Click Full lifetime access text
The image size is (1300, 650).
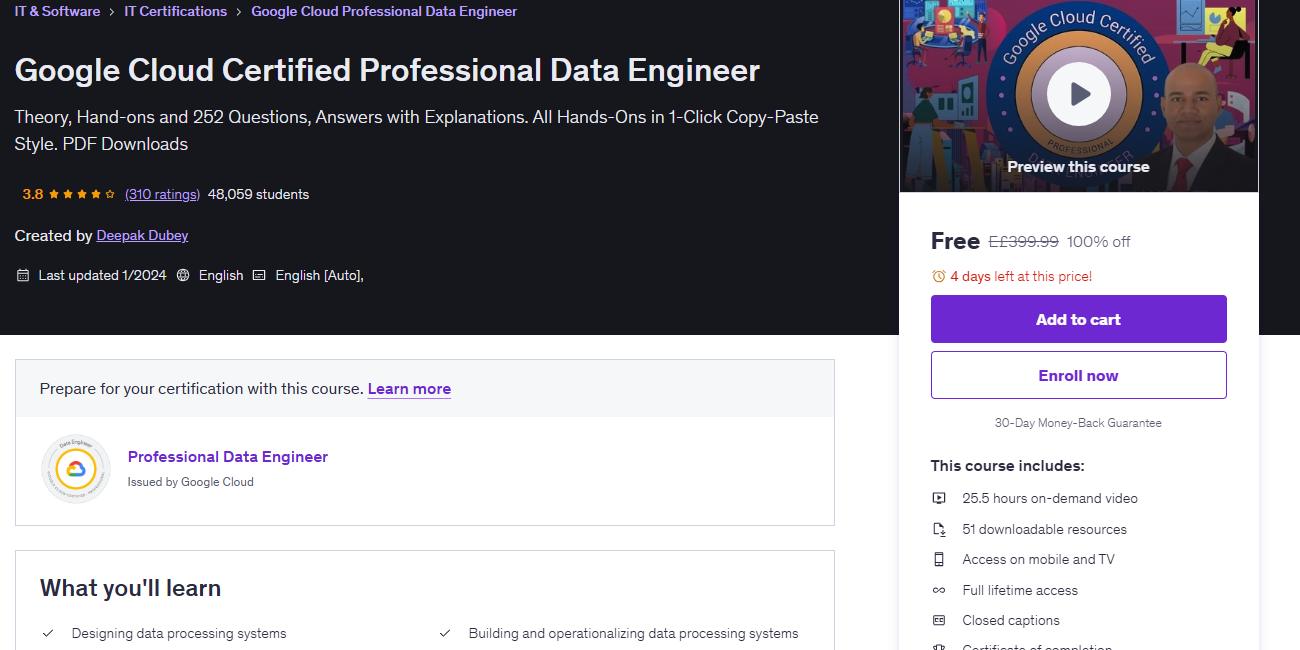[1020, 590]
